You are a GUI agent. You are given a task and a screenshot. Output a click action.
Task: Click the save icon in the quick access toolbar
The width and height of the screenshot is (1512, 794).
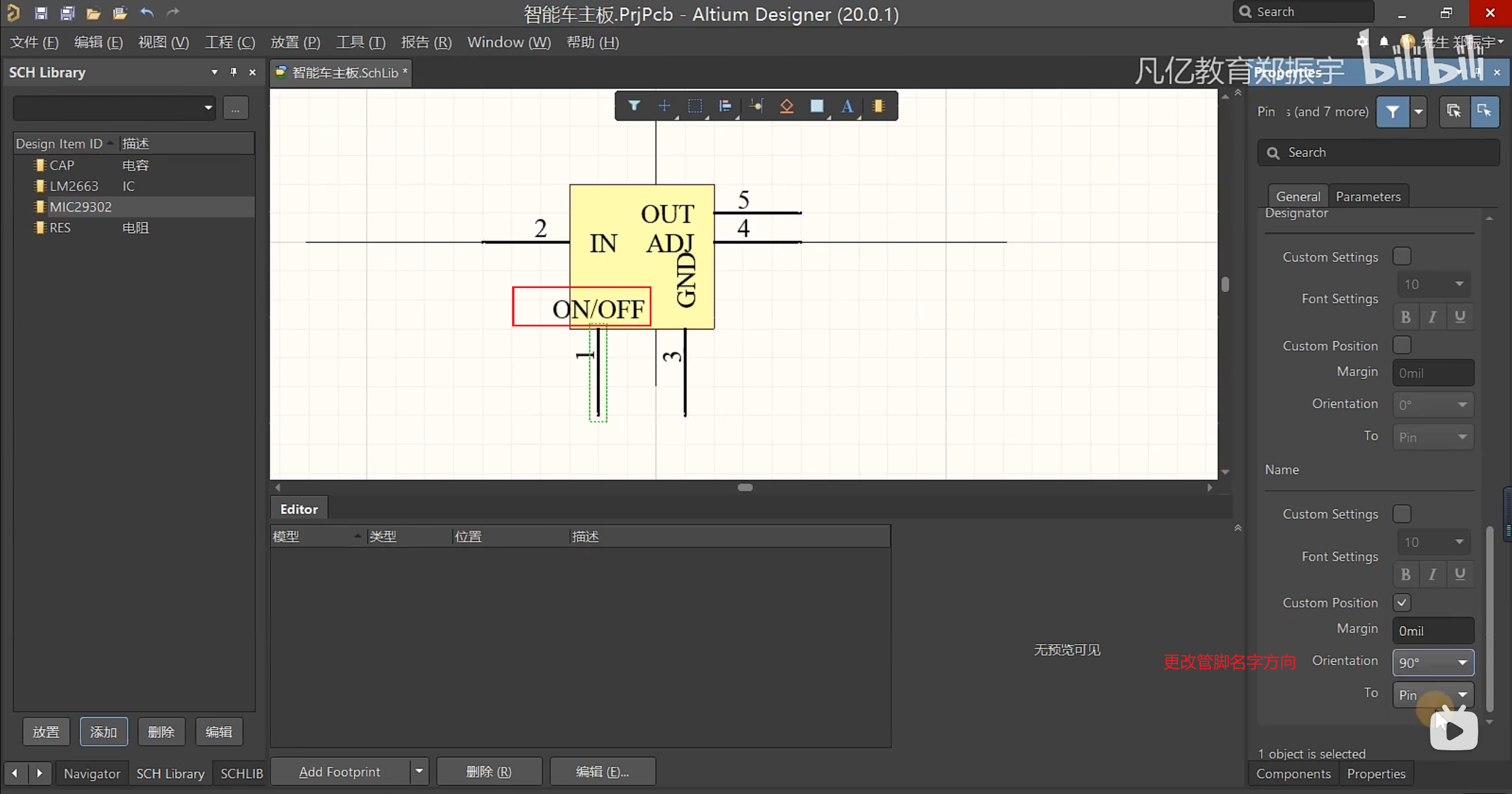(x=41, y=12)
